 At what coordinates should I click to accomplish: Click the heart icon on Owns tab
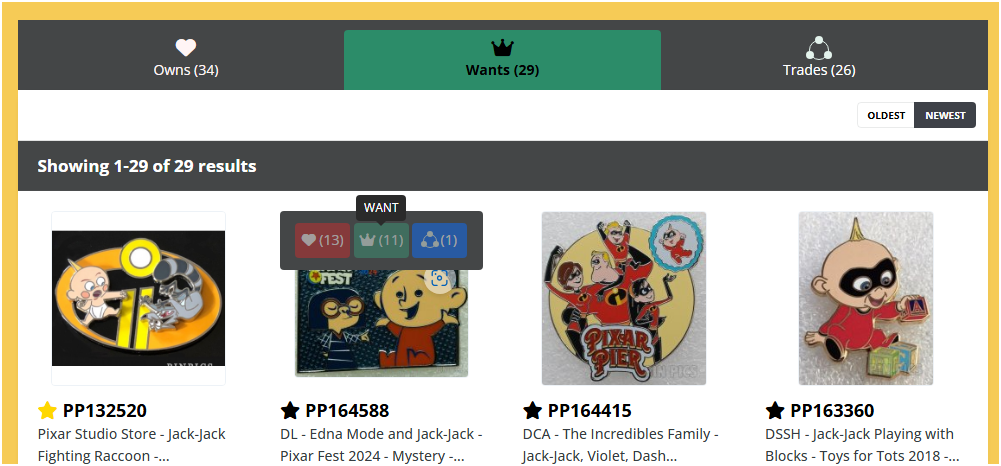point(186,47)
